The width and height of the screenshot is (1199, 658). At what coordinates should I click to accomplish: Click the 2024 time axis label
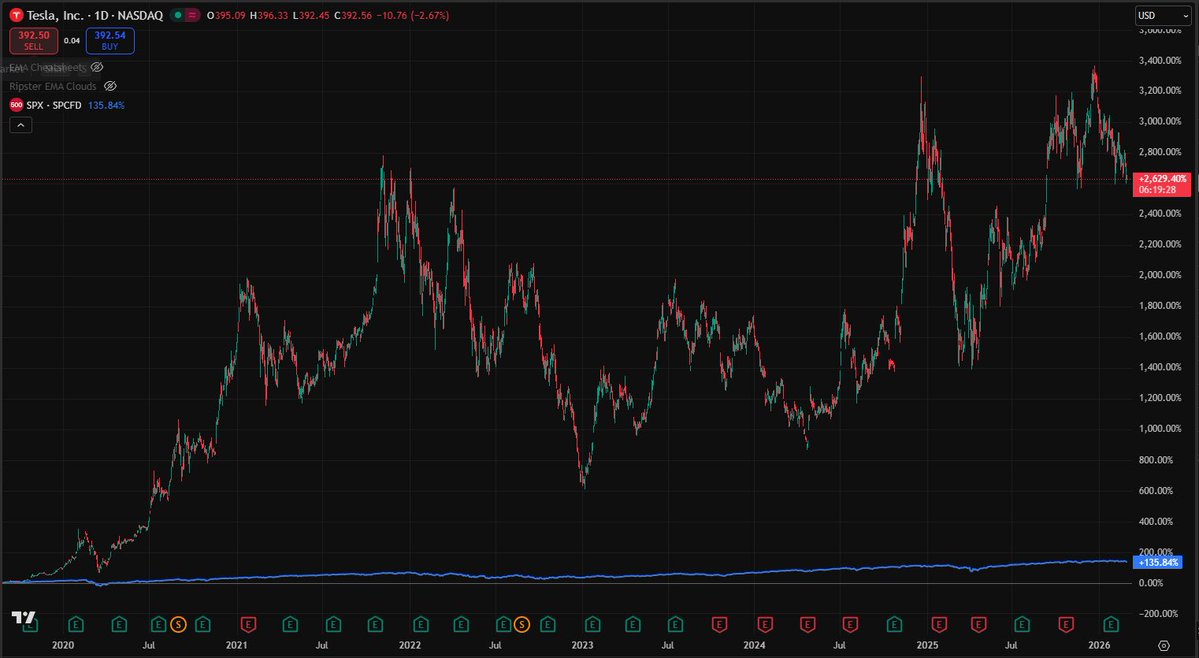pyautogui.click(x=755, y=646)
